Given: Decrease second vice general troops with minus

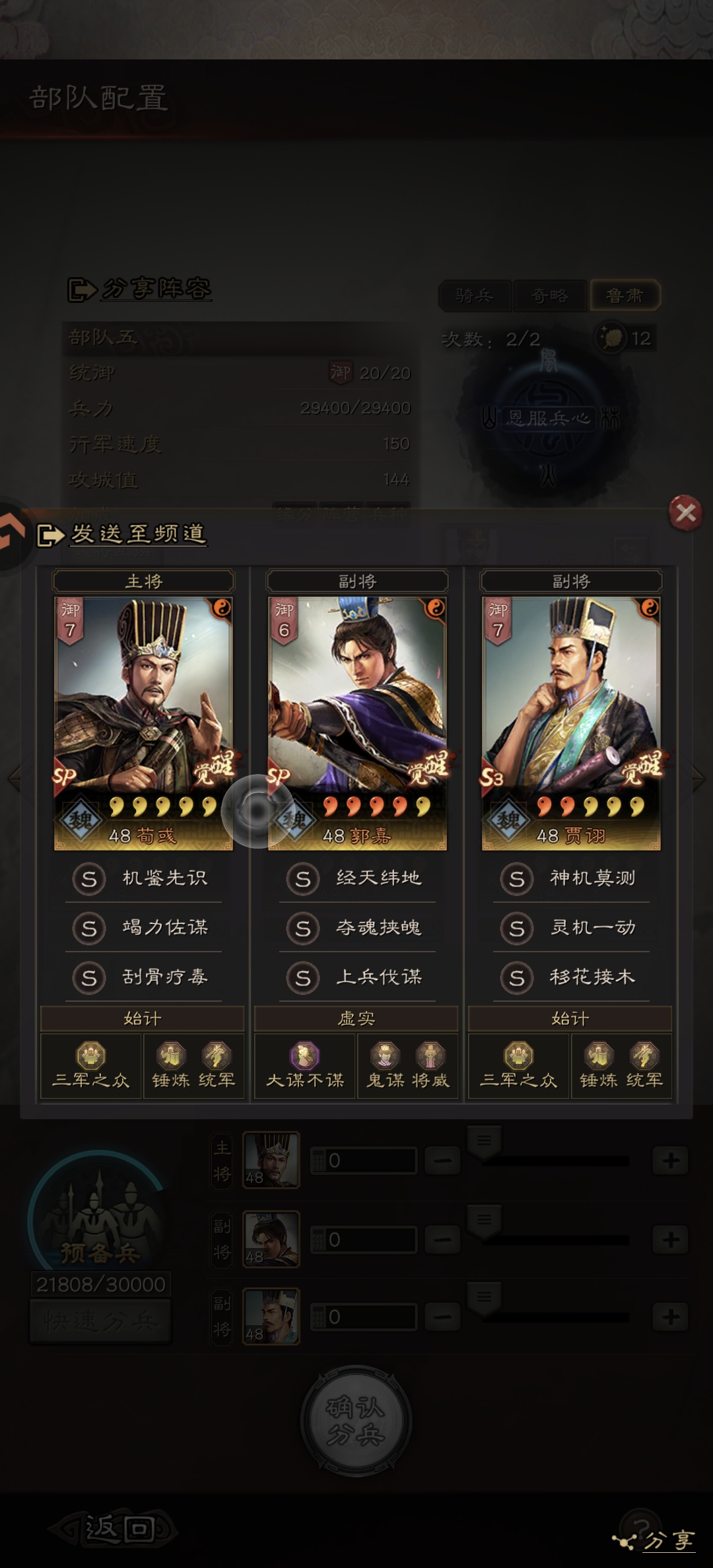Looking at the screenshot, I should tap(442, 1317).
